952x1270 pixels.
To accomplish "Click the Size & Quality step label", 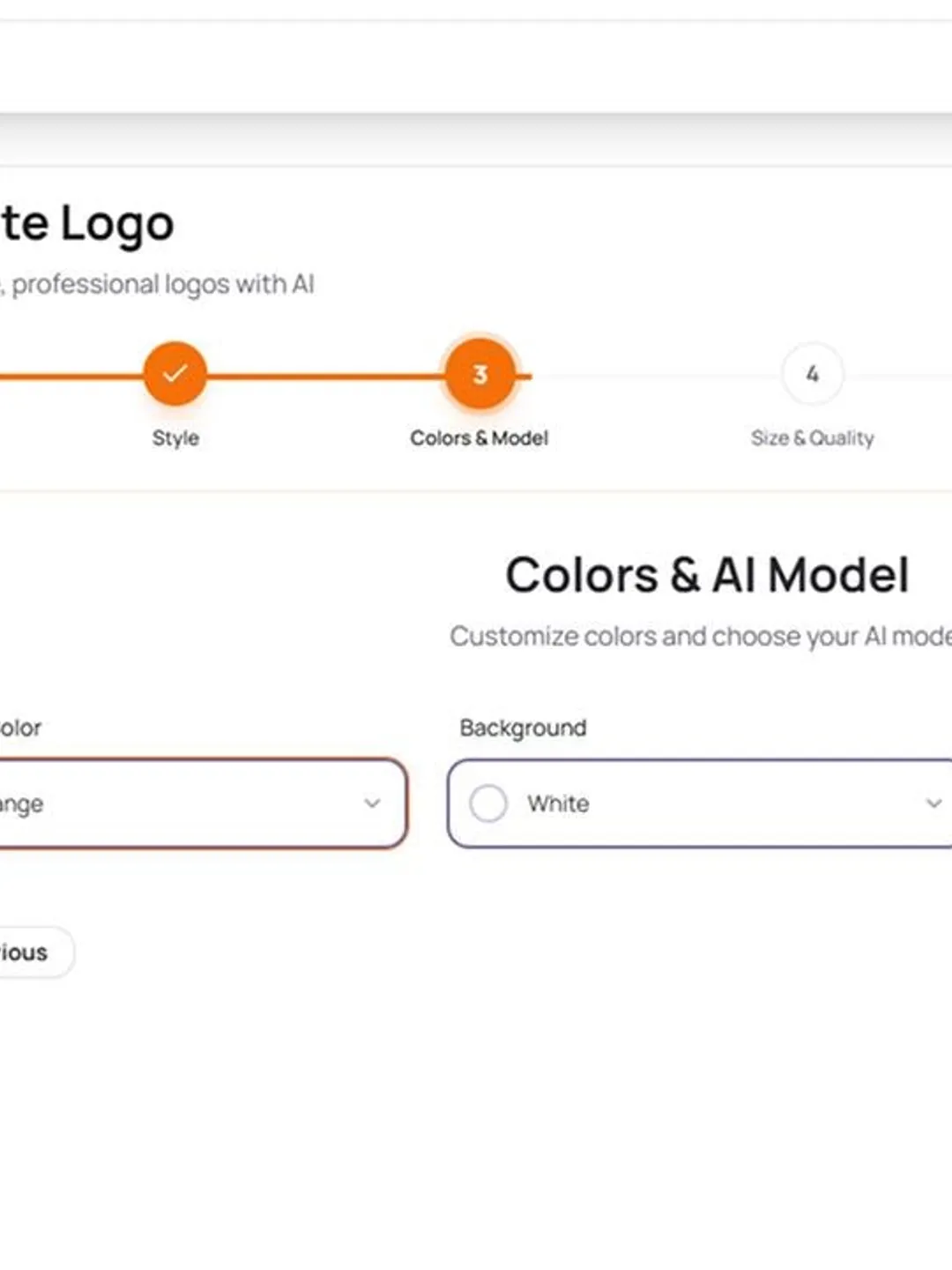I will 812,438.
